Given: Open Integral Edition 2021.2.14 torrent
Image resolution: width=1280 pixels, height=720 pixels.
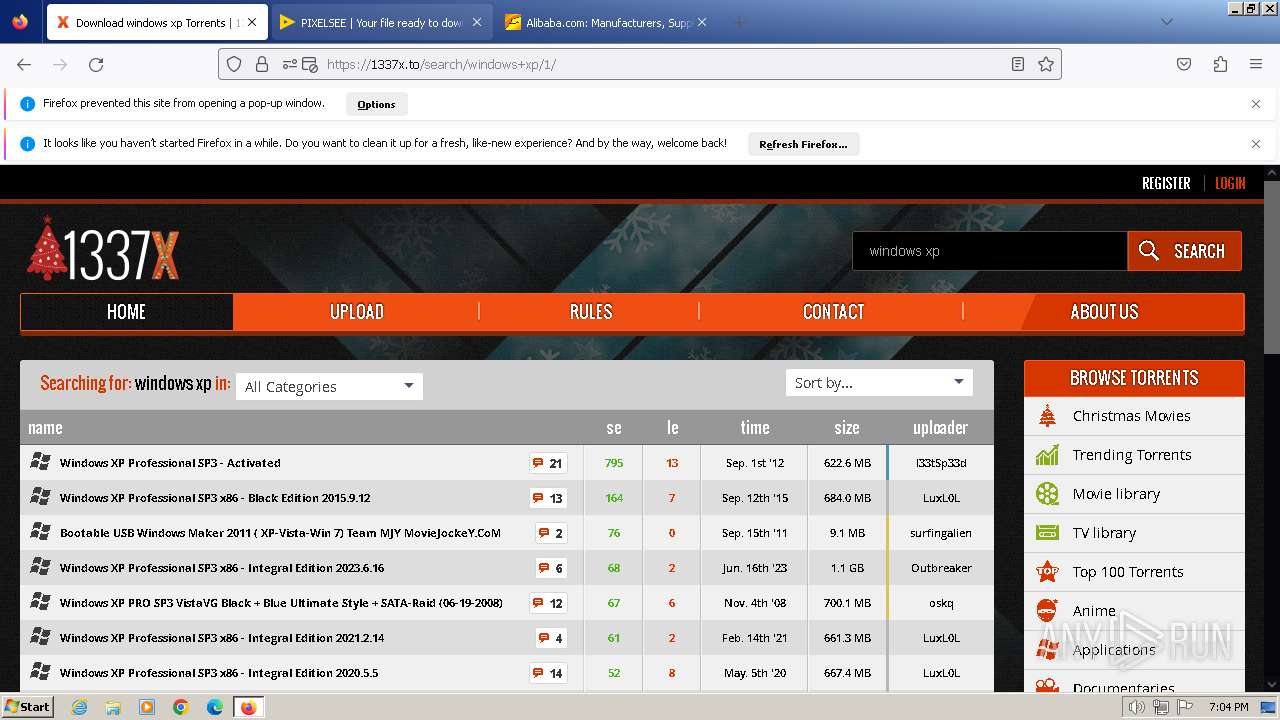Looking at the screenshot, I should coord(222,638).
